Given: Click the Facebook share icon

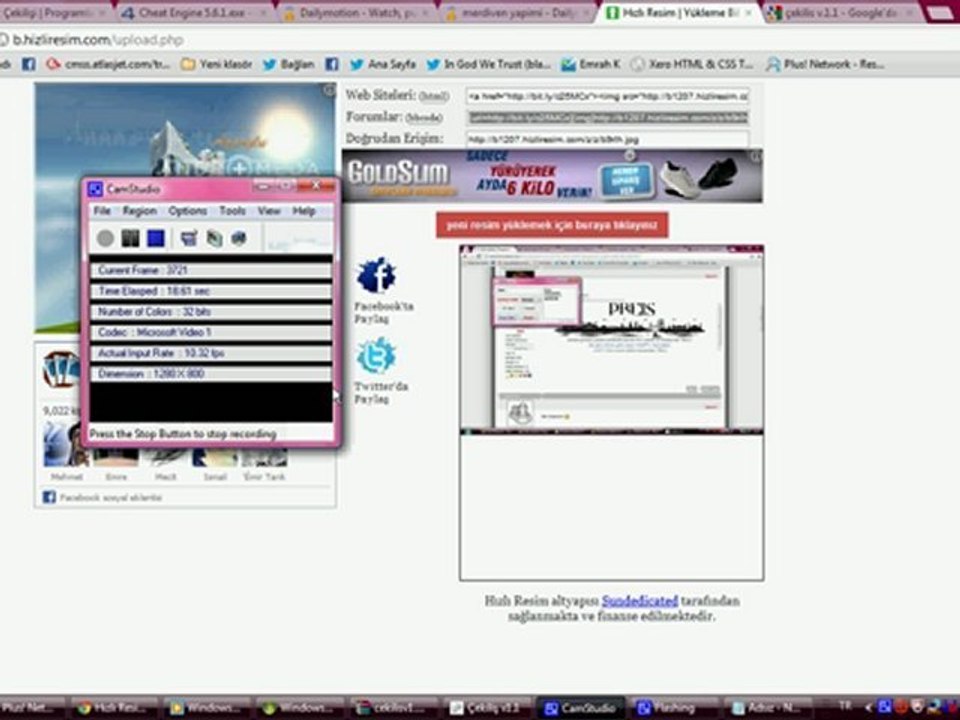Looking at the screenshot, I should tap(377, 275).
